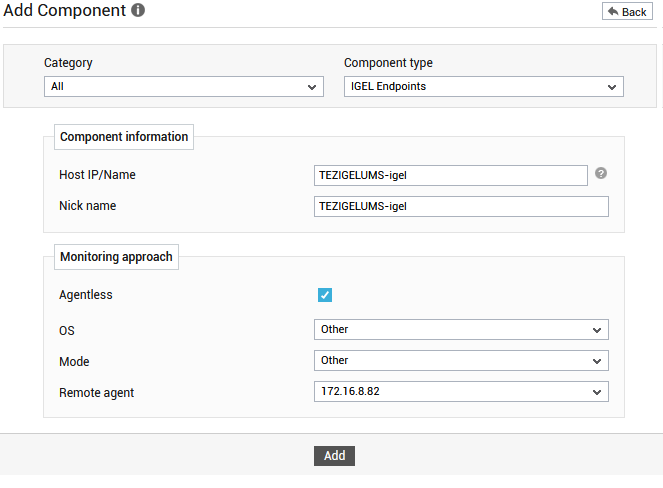This screenshot has width=663, height=488.
Task: Click the Back button
Action: coord(627,11)
